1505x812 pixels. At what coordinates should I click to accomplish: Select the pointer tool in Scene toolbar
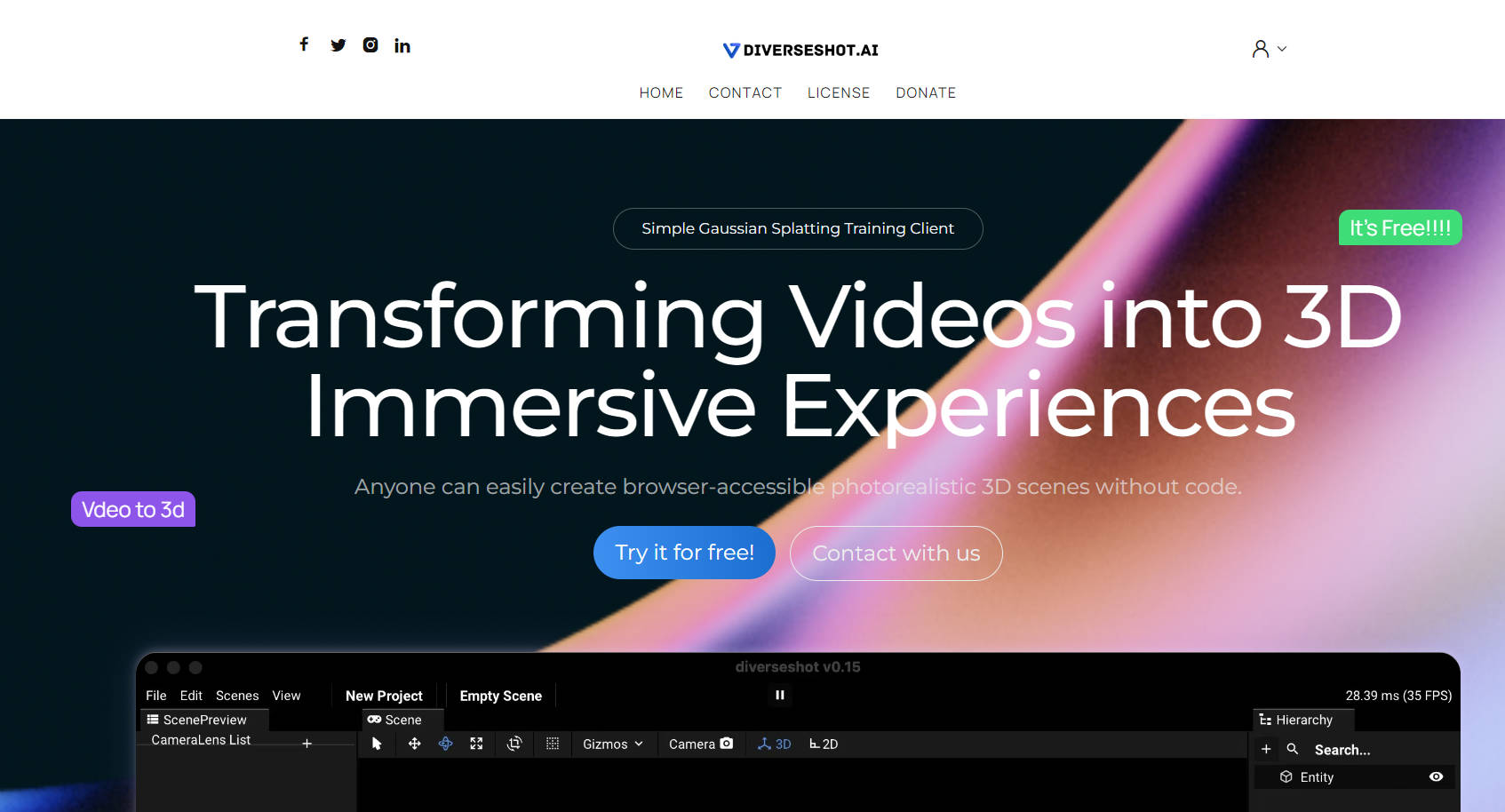pos(377,744)
